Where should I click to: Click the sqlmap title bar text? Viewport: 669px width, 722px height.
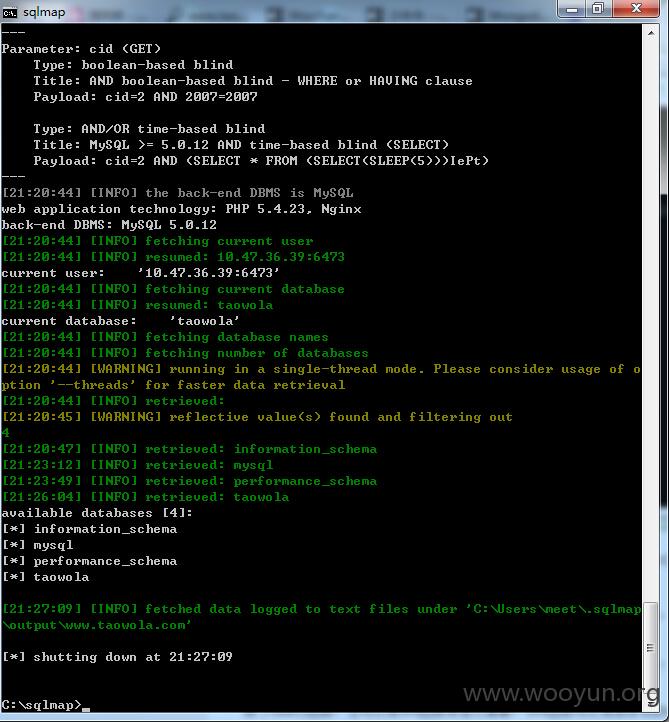[x=44, y=12]
